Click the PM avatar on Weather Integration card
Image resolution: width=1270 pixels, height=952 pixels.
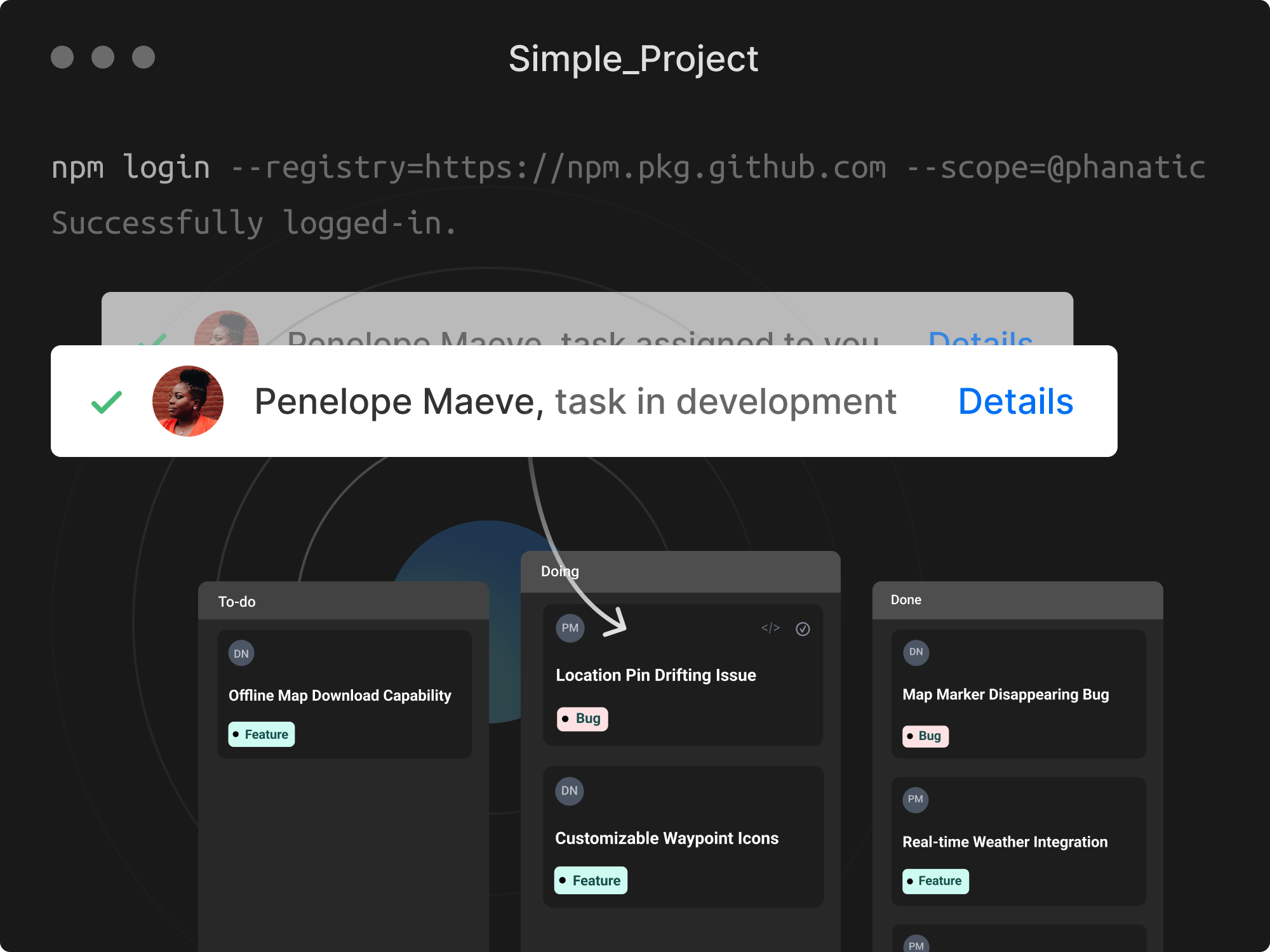click(x=915, y=800)
